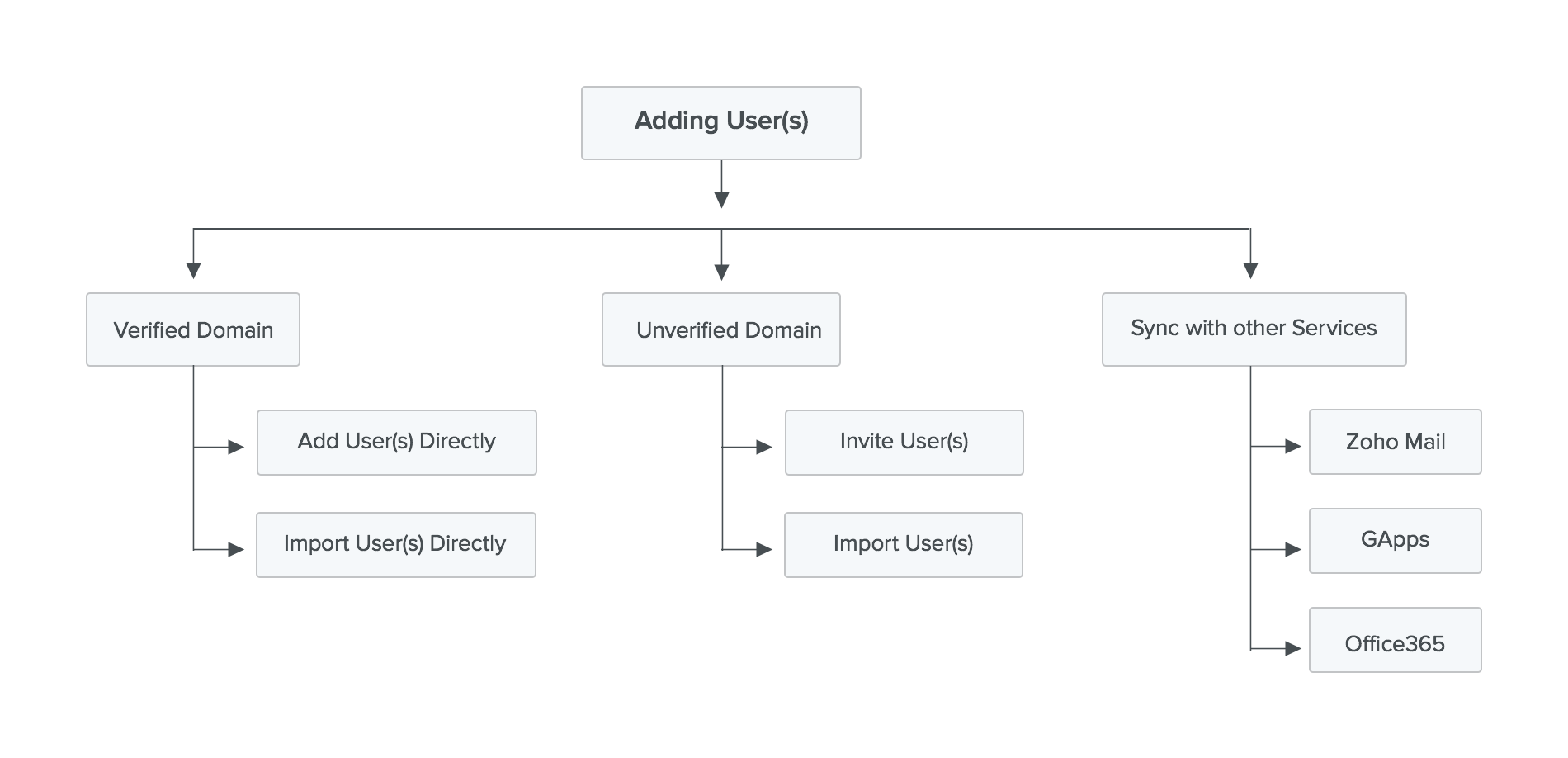Click the Invite User(s) node
This screenshot has width=1568, height=758.
tap(904, 443)
